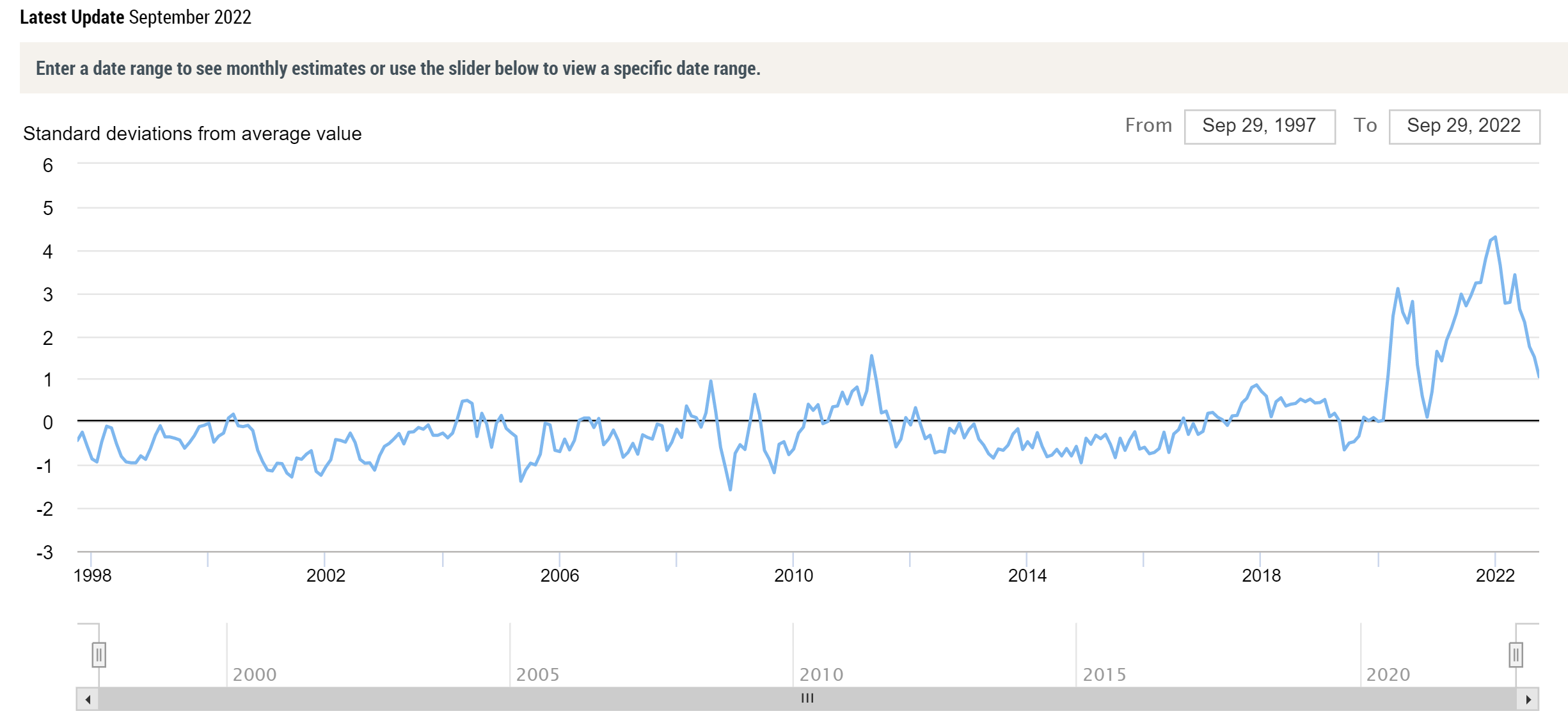This screenshot has height=725, width=1568.
Task: Click the 2000 marker in range navigator
Action: click(254, 674)
